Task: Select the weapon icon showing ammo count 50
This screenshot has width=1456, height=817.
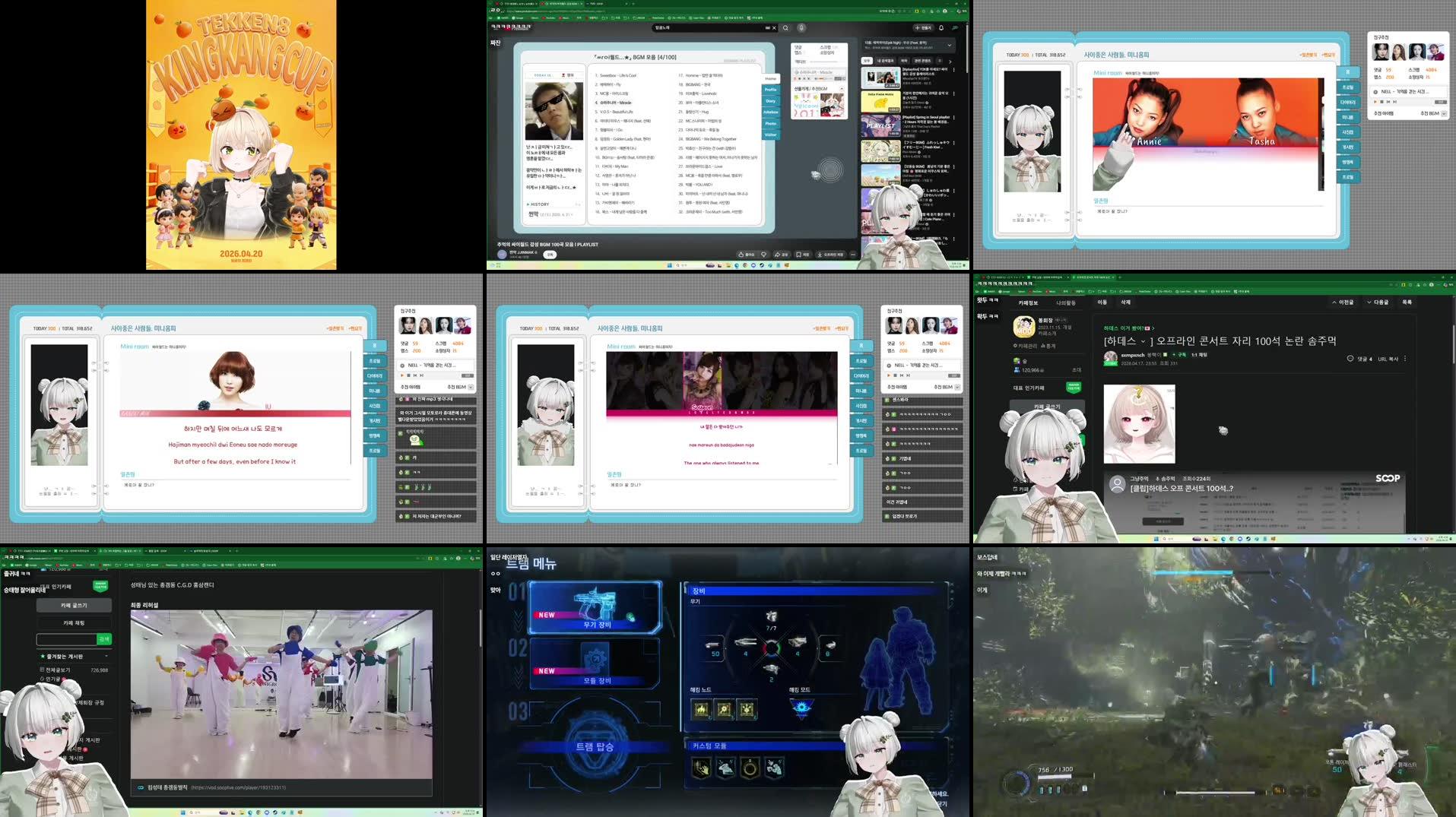Action: (x=714, y=645)
